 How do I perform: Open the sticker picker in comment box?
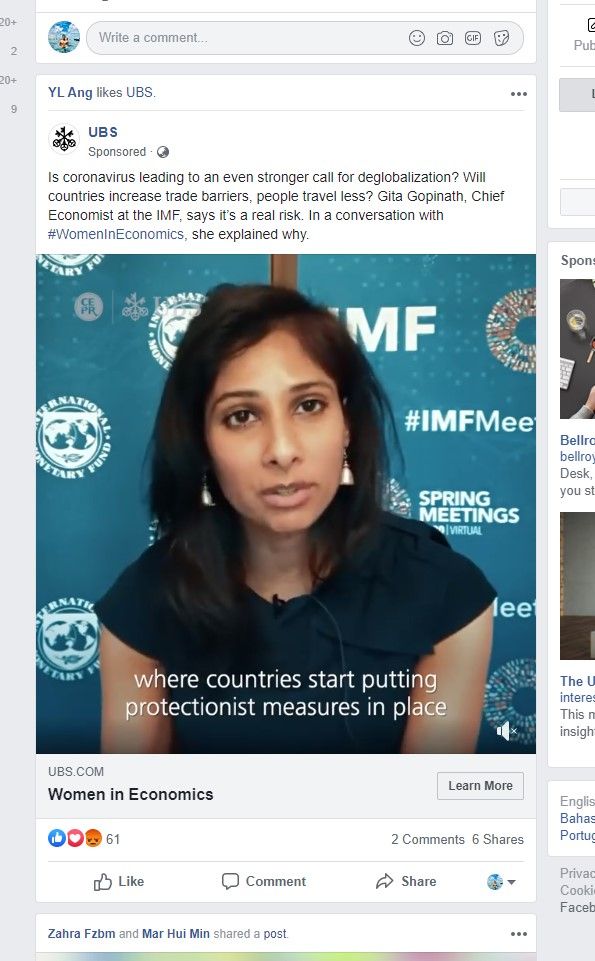pyautogui.click(x=501, y=38)
